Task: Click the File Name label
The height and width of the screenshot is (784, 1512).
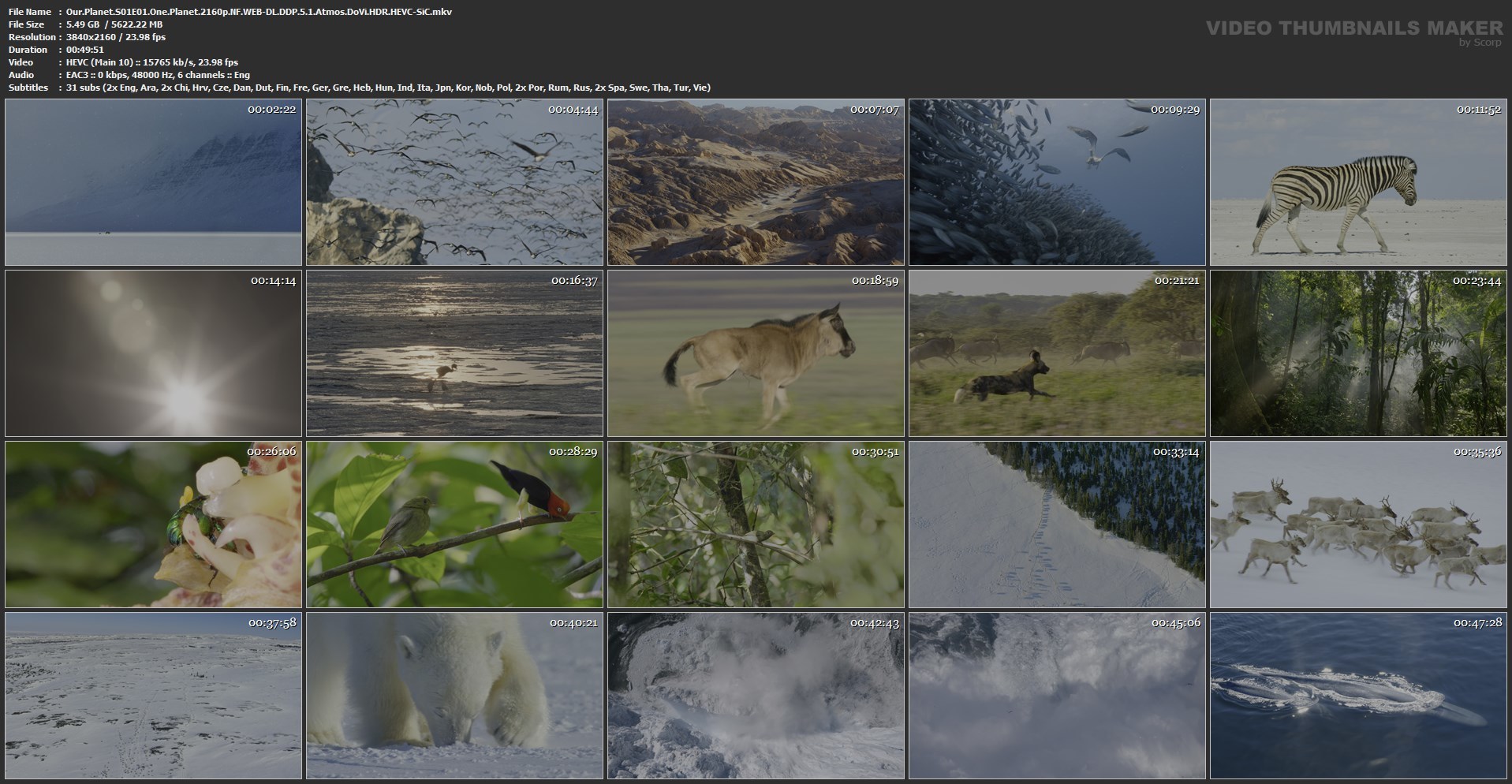Action: (30, 12)
